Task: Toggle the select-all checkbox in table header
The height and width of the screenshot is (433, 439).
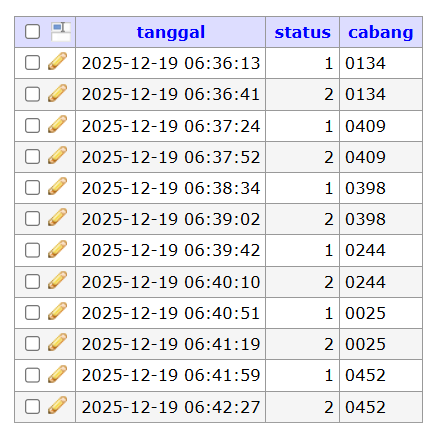Action: 33,32
